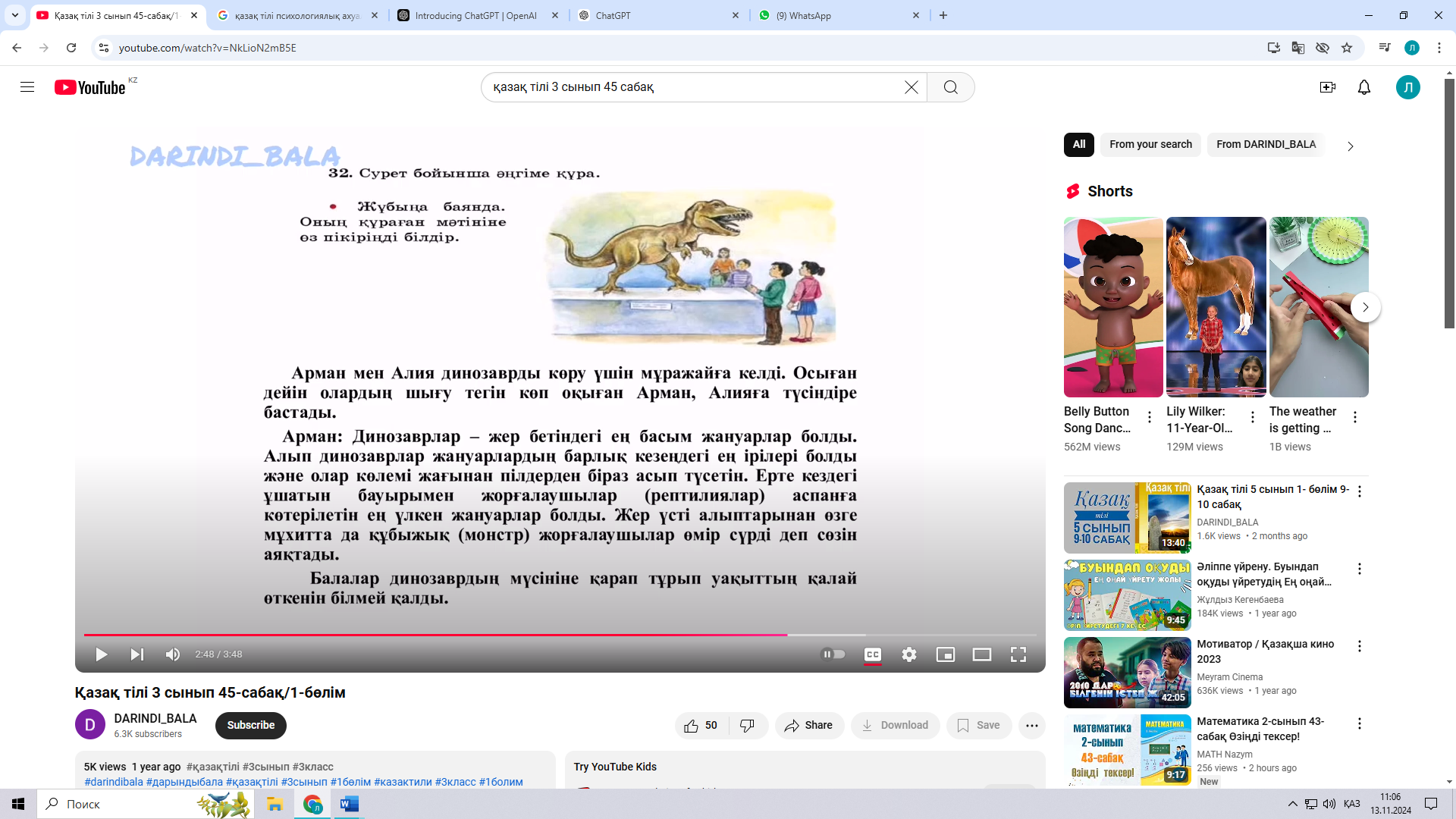Open more actions menu below video
The image size is (1456, 819).
(1031, 726)
